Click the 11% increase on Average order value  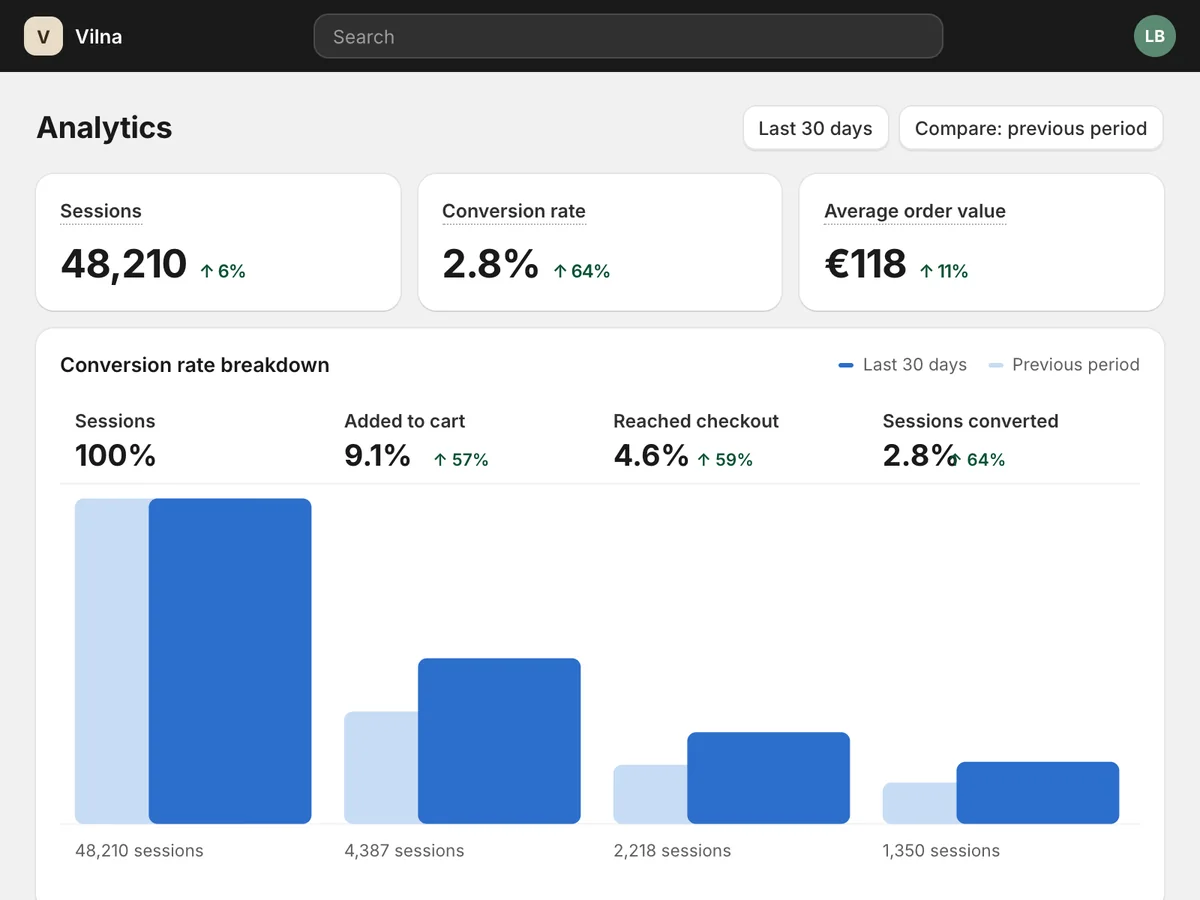(x=943, y=271)
